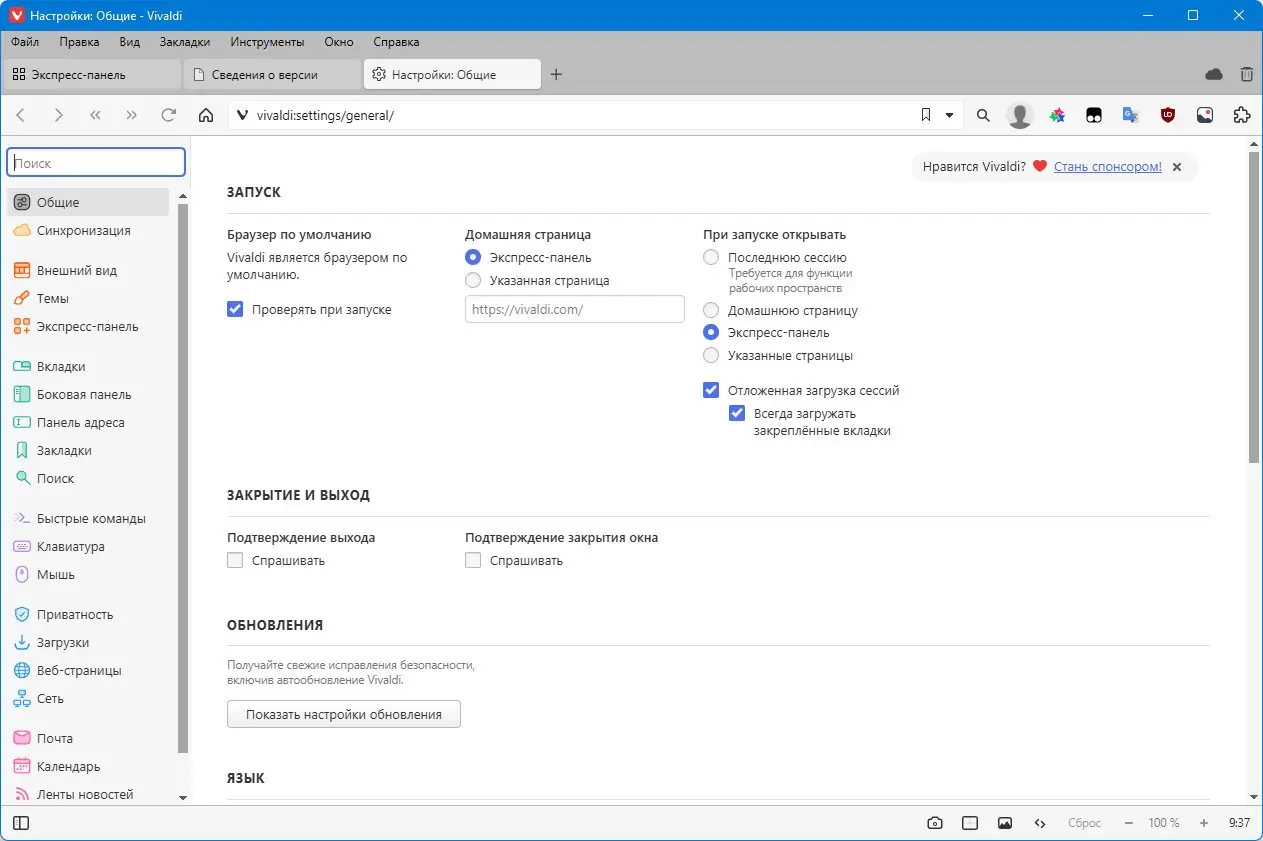Open the Инструменты menu
1263x841 pixels.
tap(267, 42)
